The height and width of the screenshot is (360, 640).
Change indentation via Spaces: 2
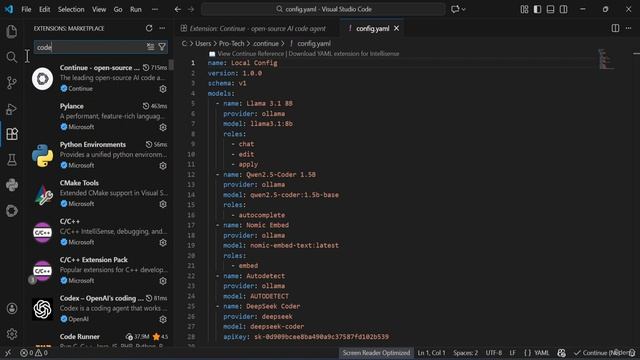point(465,353)
